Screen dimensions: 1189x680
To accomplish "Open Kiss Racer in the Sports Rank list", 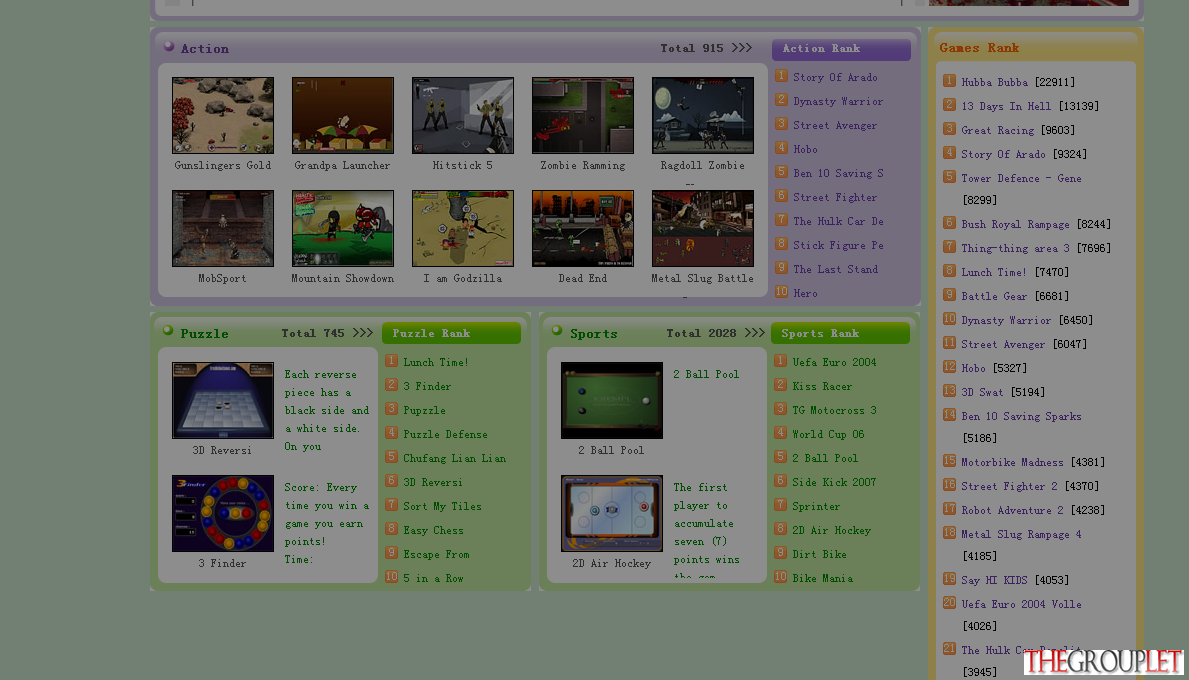I will point(822,387).
